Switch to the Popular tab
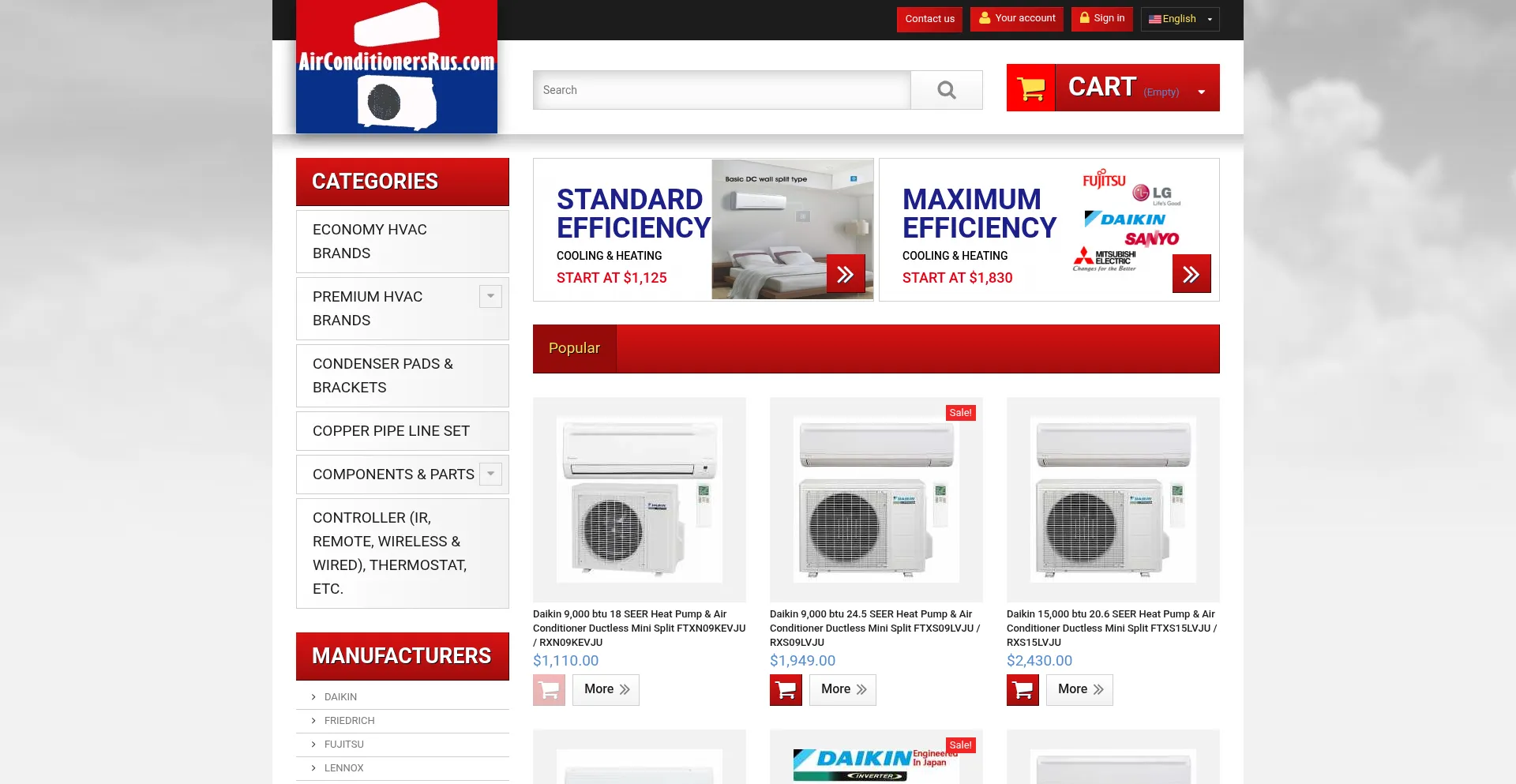 (574, 348)
